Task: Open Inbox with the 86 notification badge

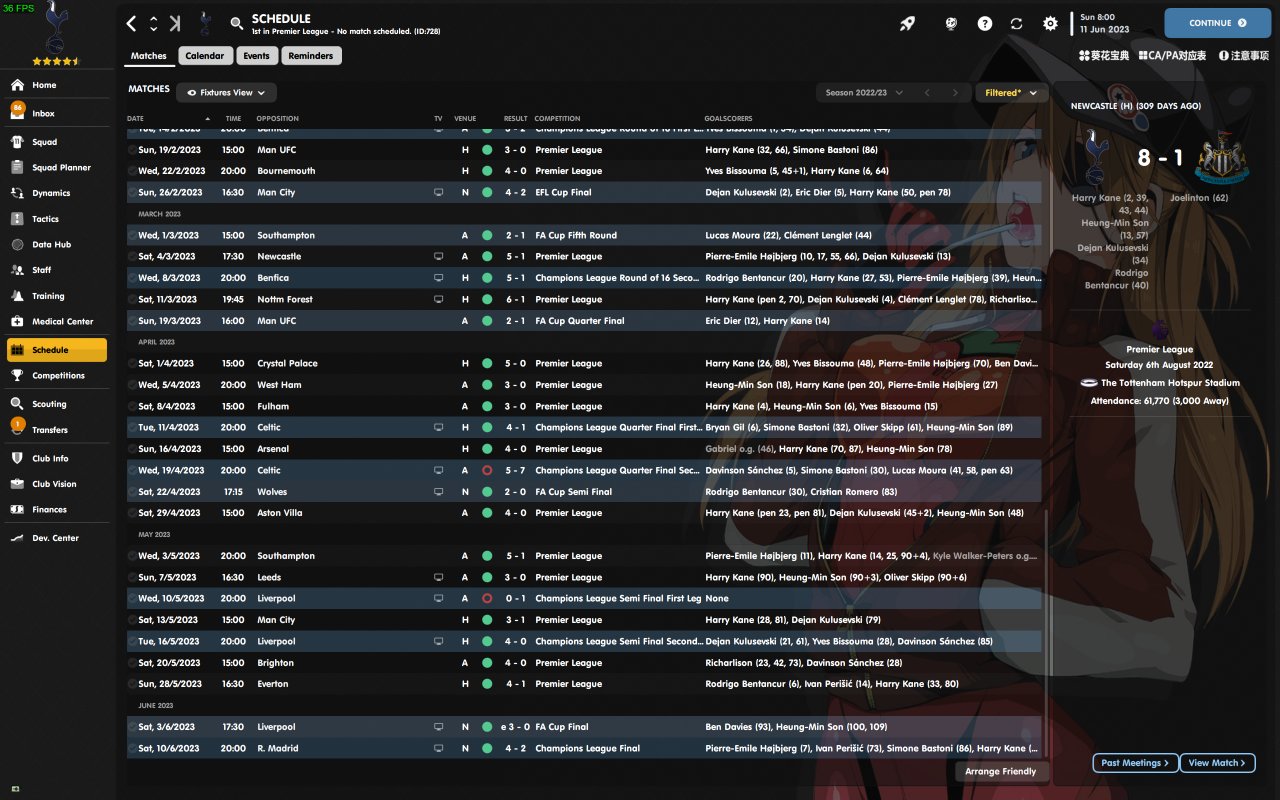Action: pos(43,114)
